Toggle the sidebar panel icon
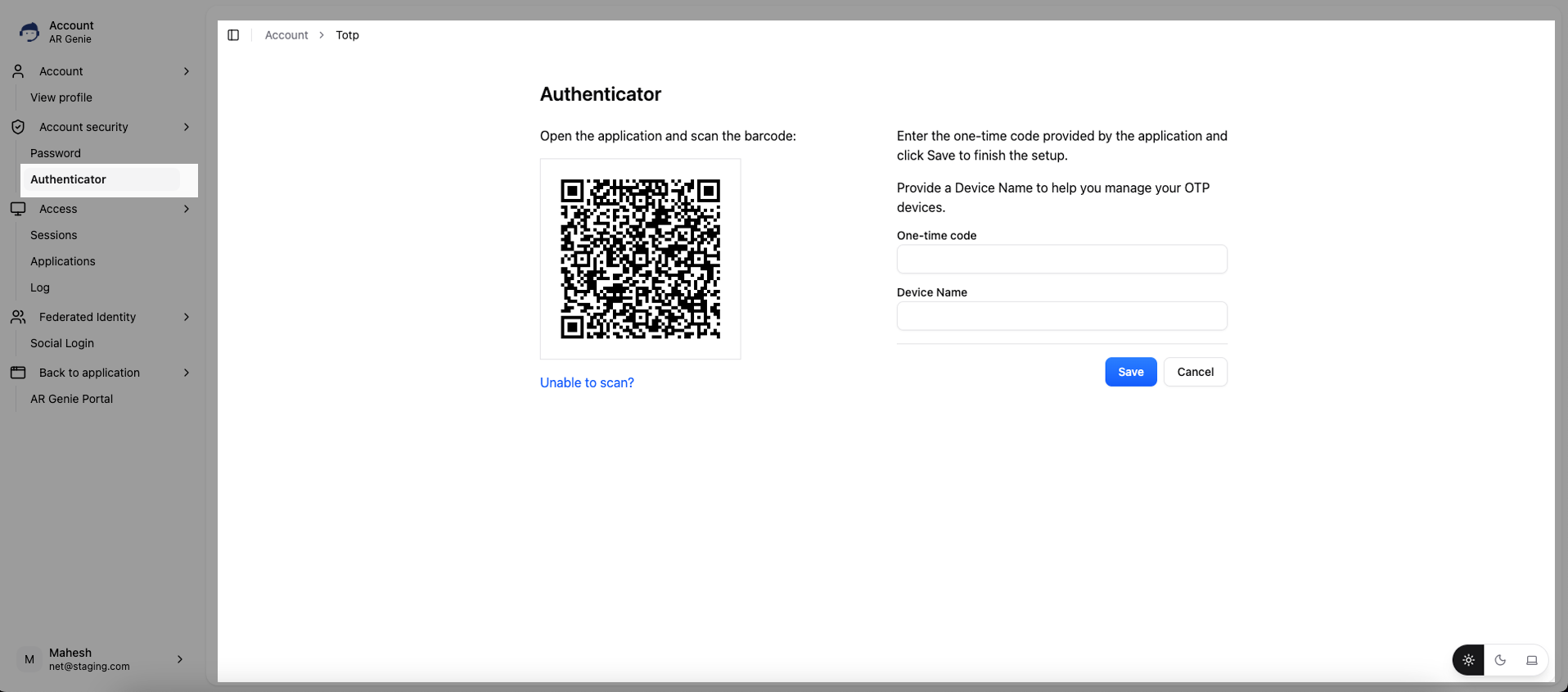Viewport: 1568px width, 692px height. (x=233, y=35)
